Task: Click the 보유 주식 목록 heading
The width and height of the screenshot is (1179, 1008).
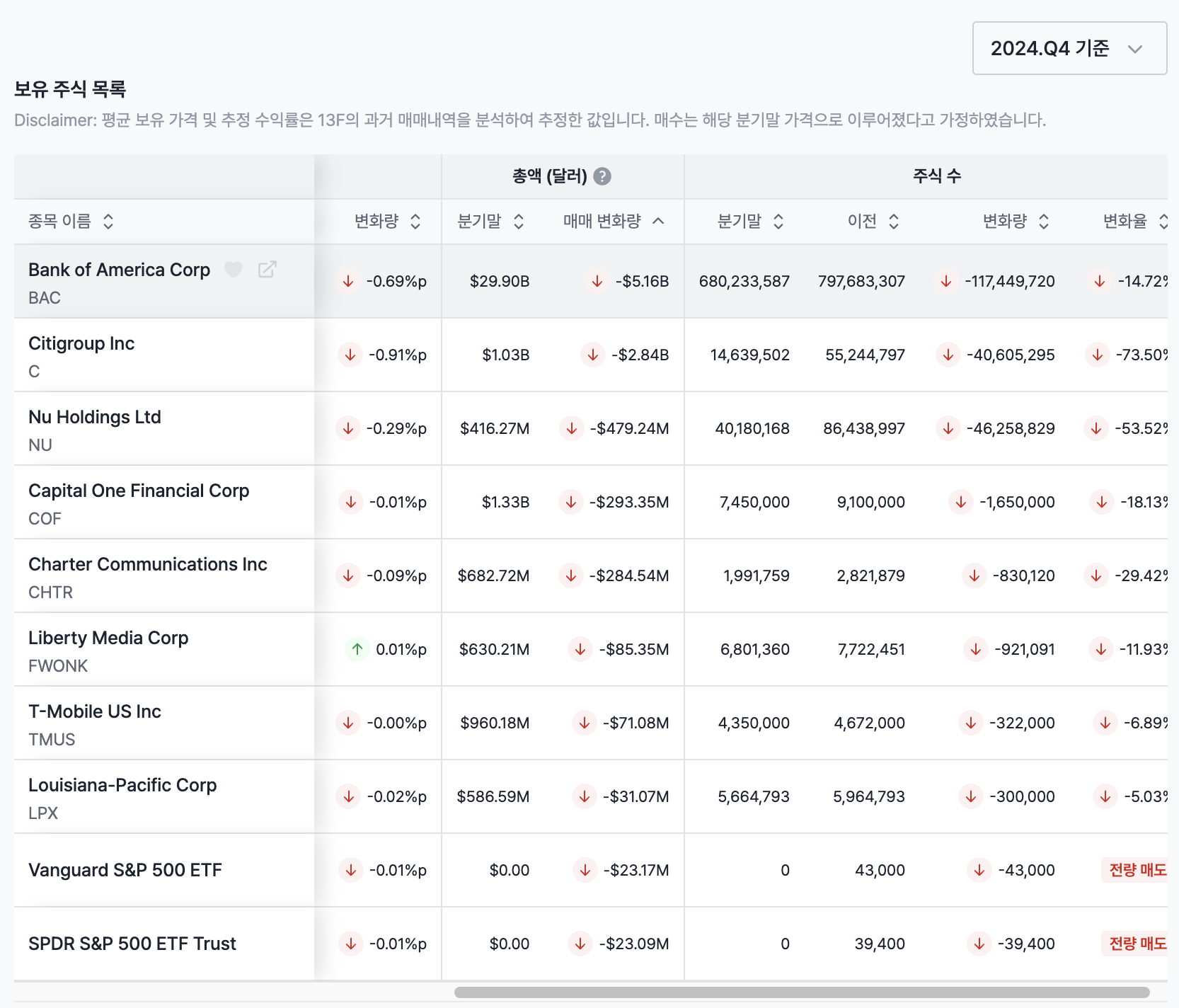Action: coord(70,89)
